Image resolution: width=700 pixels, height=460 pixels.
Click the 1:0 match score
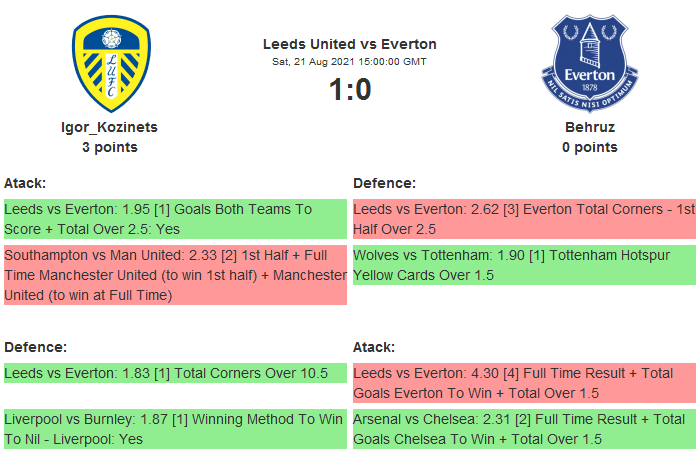click(x=349, y=90)
